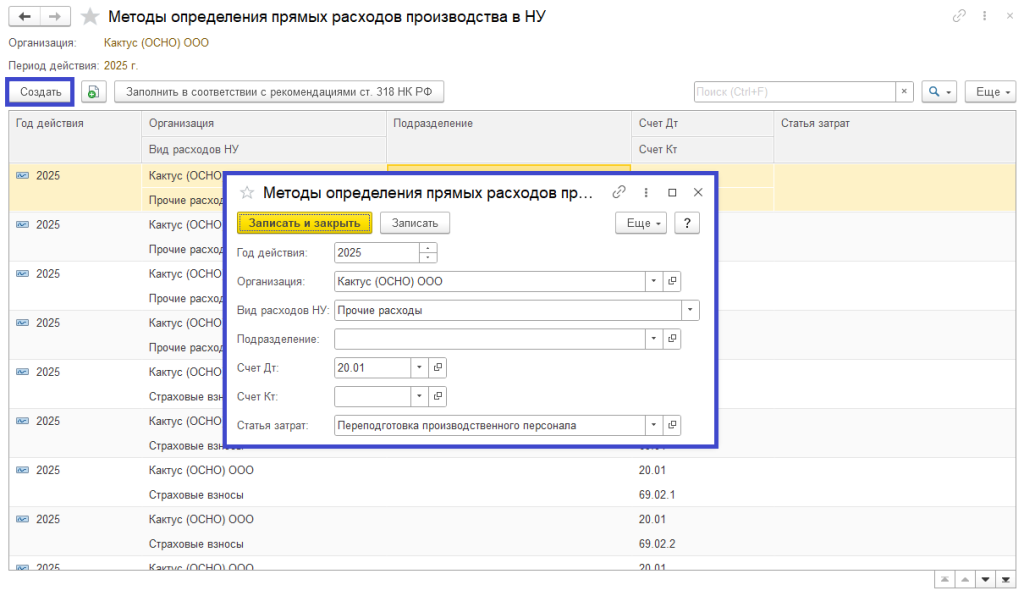Click the star icon in the dialog title

[x=246, y=192]
